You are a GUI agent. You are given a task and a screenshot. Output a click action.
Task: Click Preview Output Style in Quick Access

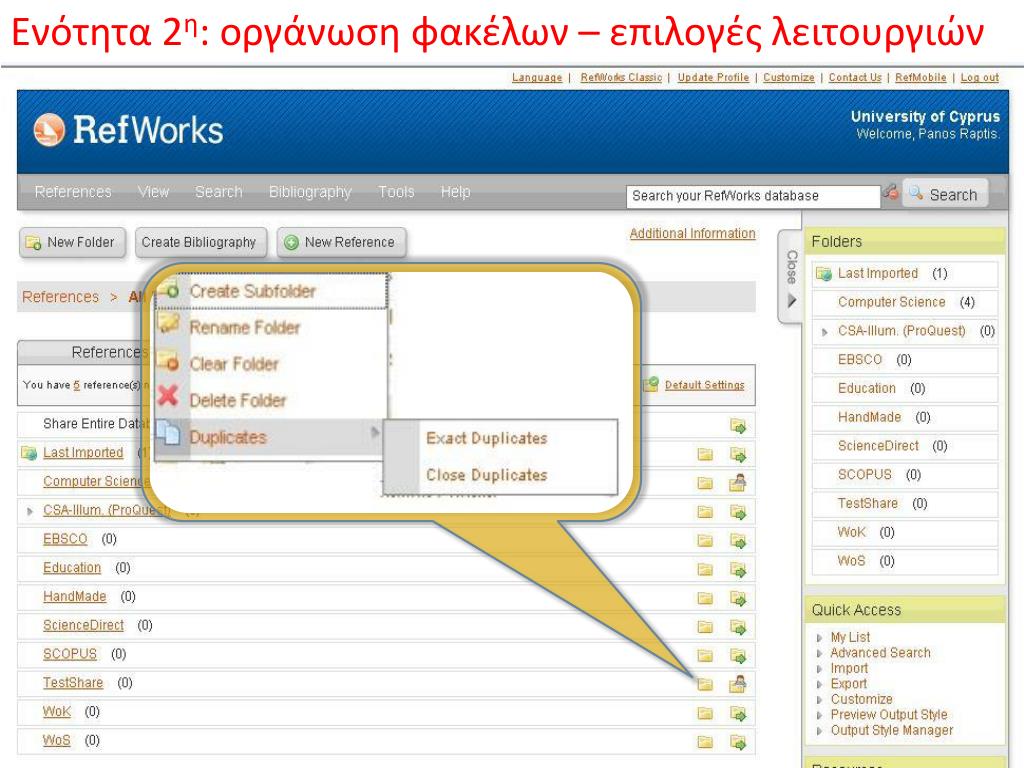click(x=889, y=715)
